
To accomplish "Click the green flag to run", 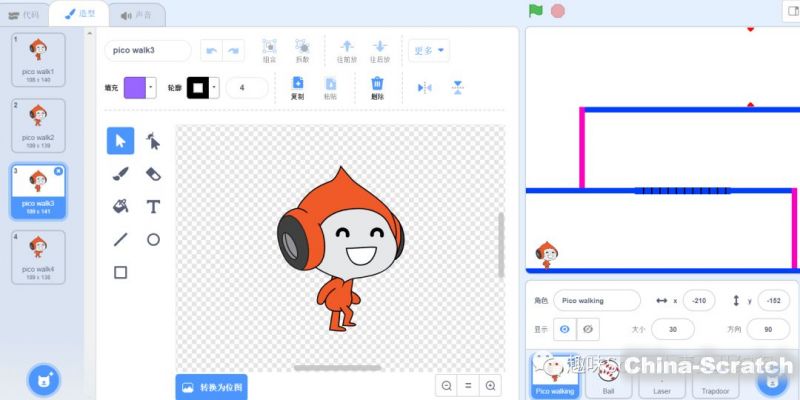I will [536, 11].
